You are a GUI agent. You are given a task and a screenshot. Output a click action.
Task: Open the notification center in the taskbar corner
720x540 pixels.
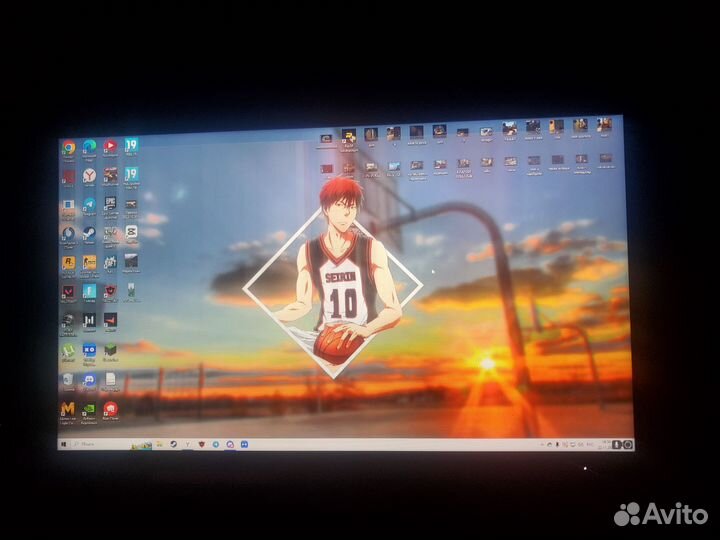(x=628, y=443)
